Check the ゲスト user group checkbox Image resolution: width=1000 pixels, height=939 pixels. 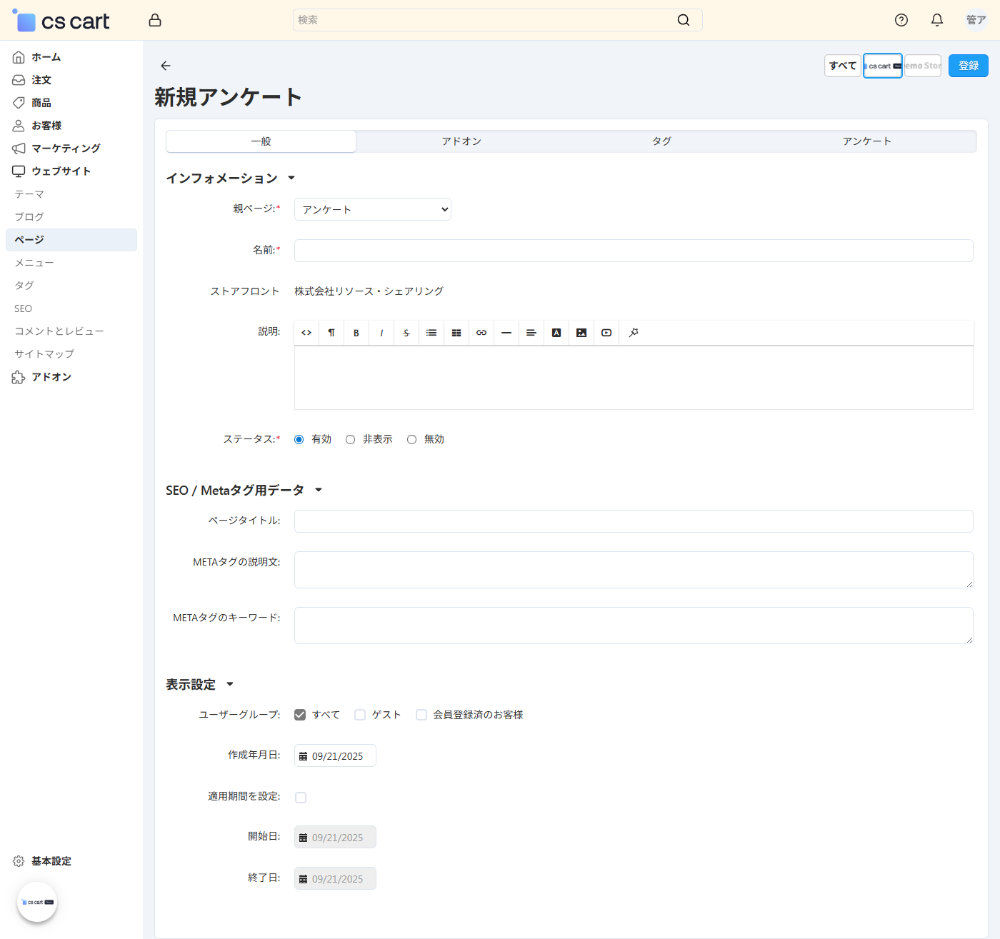tap(360, 715)
